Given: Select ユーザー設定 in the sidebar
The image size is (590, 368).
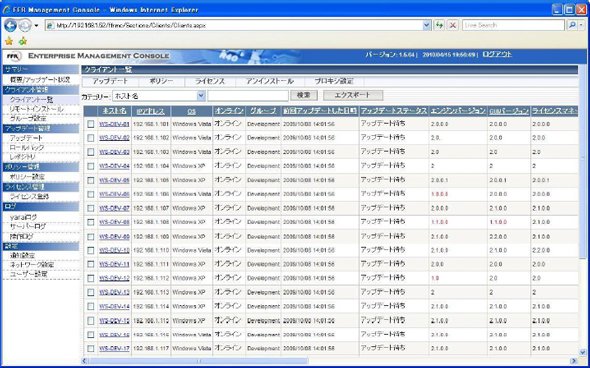Looking at the screenshot, I should [x=29, y=274].
